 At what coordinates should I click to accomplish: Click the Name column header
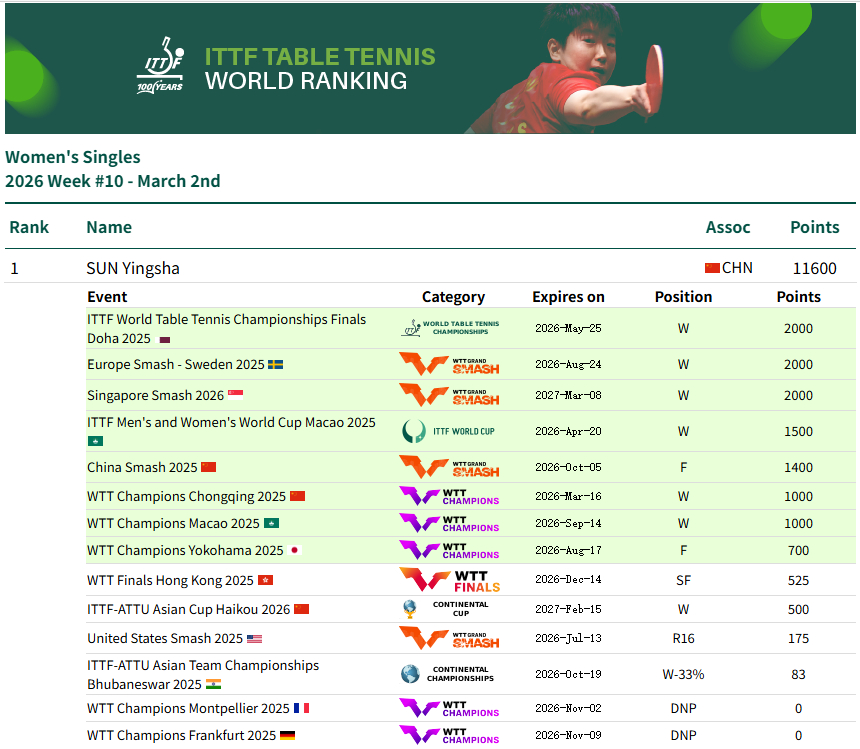click(x=109, y=227)
